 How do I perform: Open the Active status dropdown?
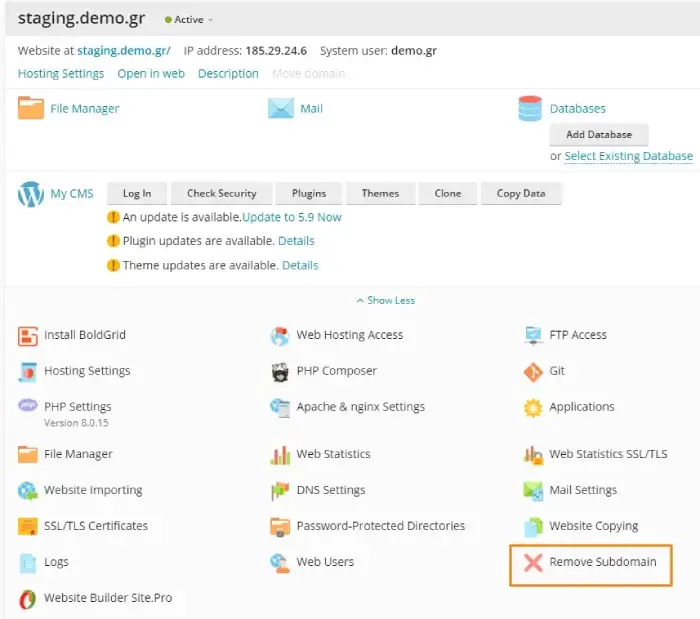click(x=189, y=20)
